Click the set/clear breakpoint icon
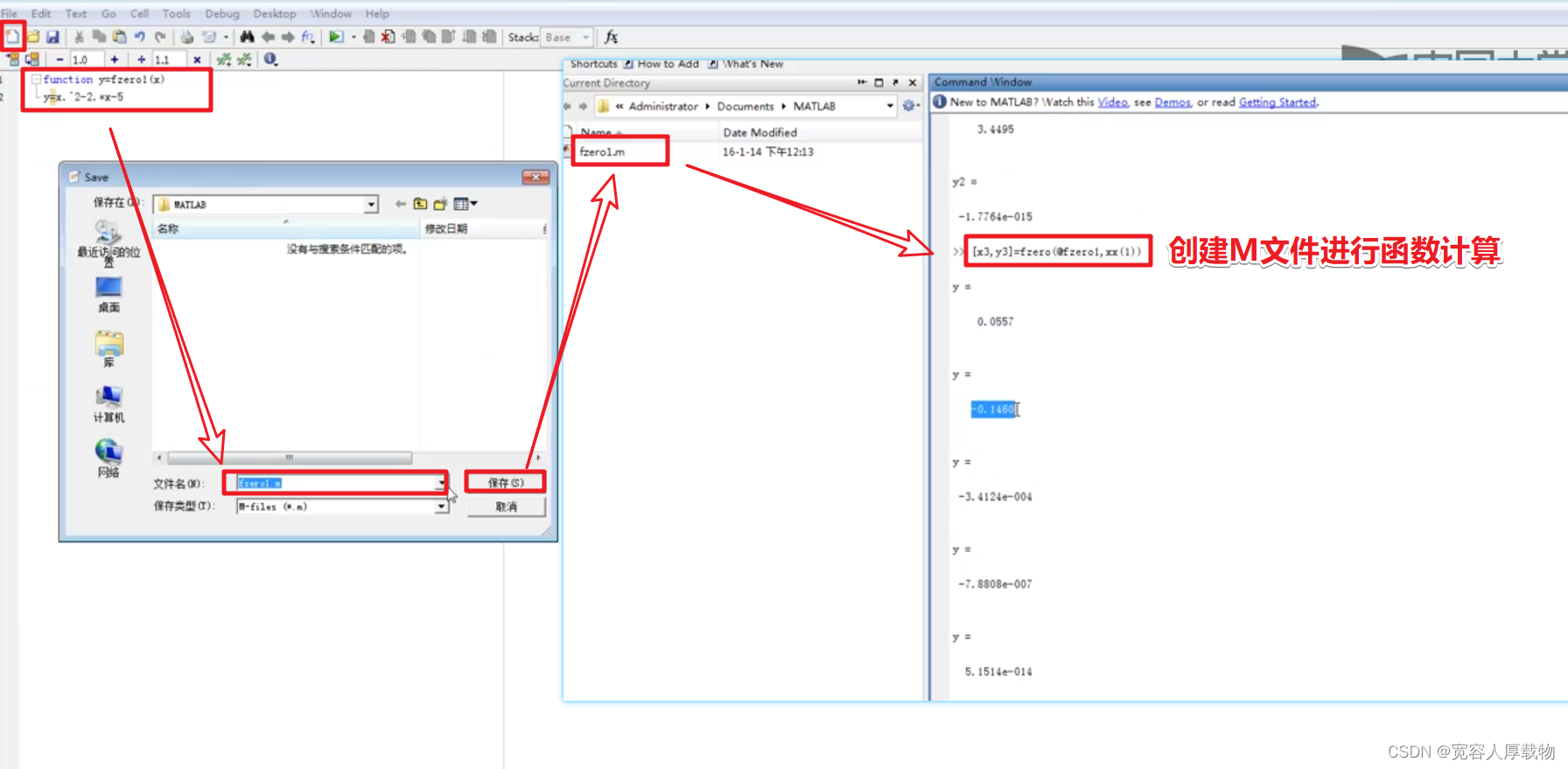 click(x=368, y=37)
